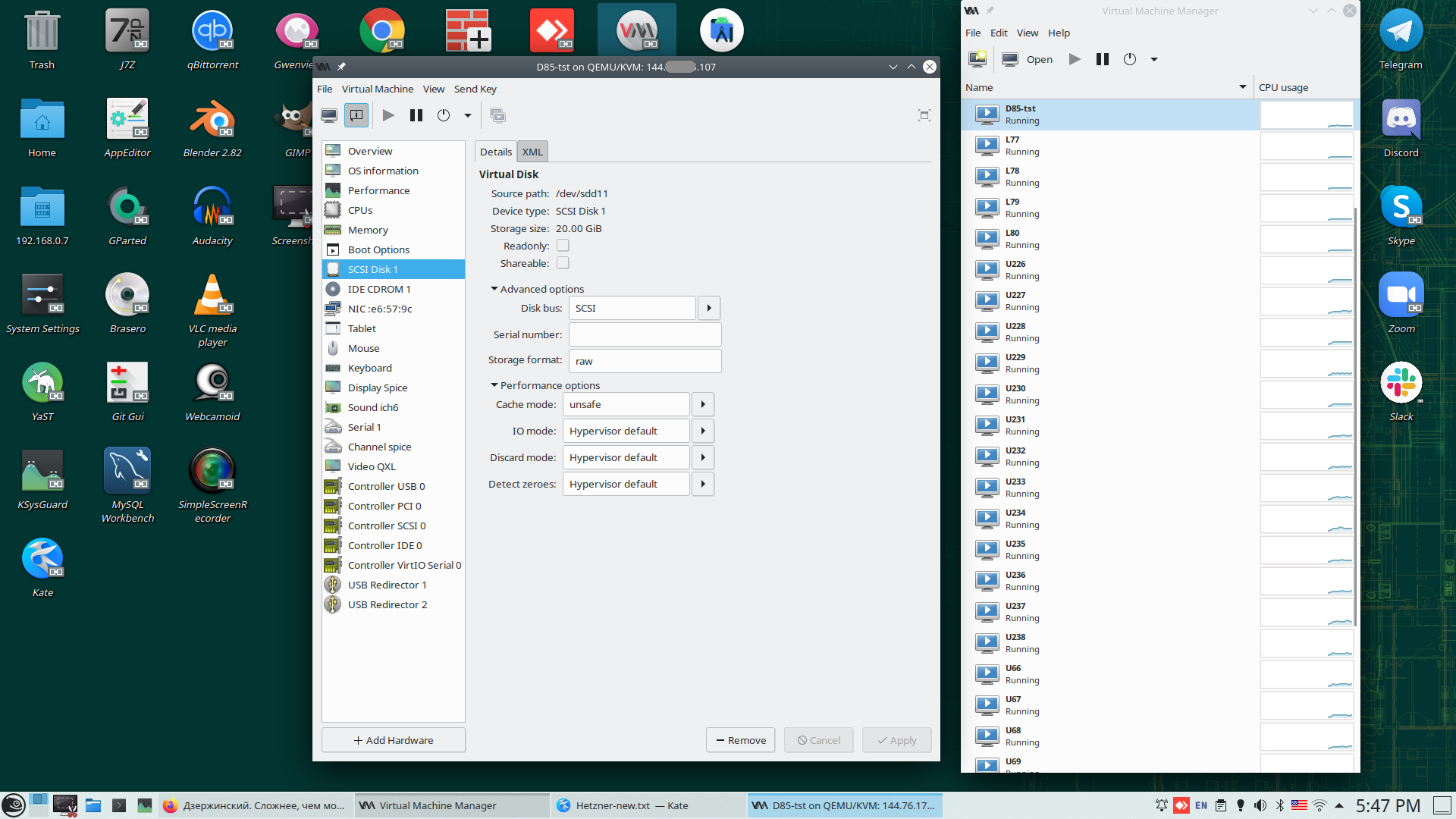This screenshot has width=1456, height=819.
Task: Click the Add Hardware button
Action: coord(393,740)
